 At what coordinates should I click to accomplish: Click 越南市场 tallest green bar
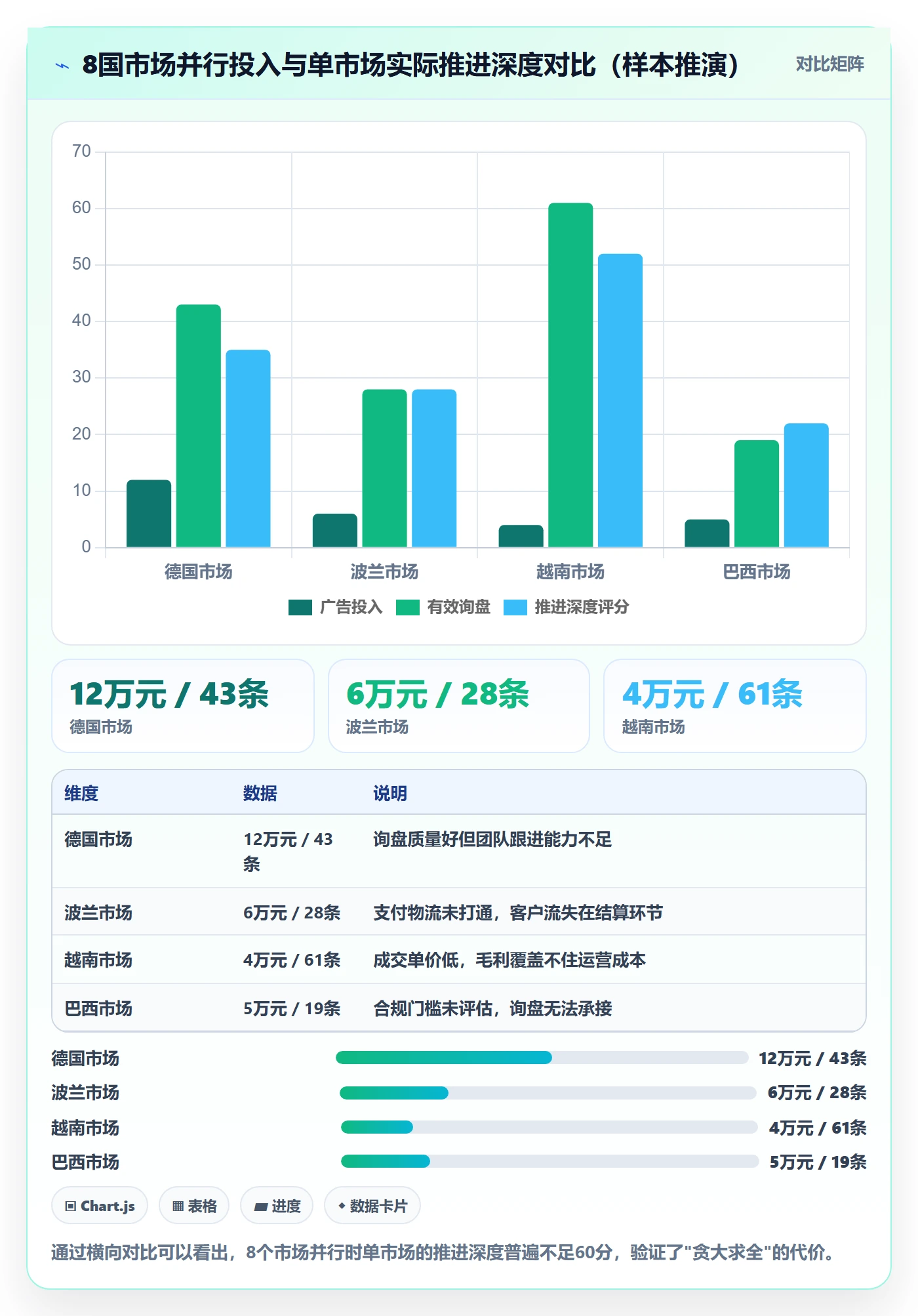(570, 375)
